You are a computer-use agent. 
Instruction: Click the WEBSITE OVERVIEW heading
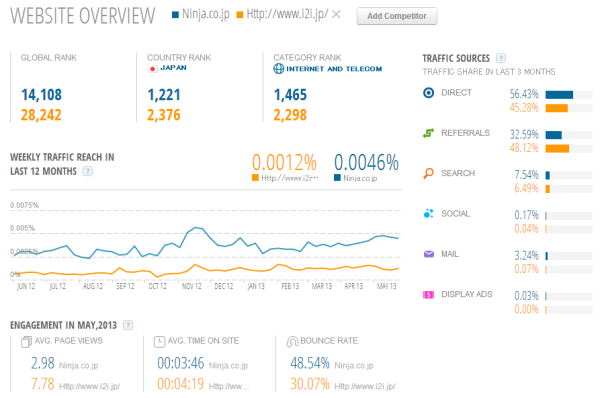coord(83,16)
